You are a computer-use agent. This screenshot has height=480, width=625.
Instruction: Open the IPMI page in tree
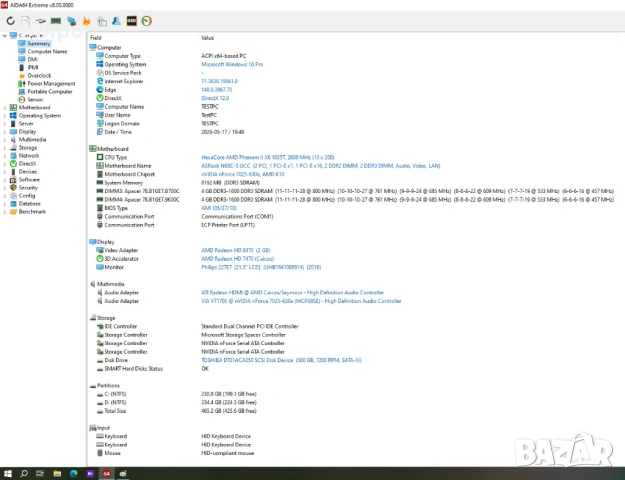[x=33, y=67]
